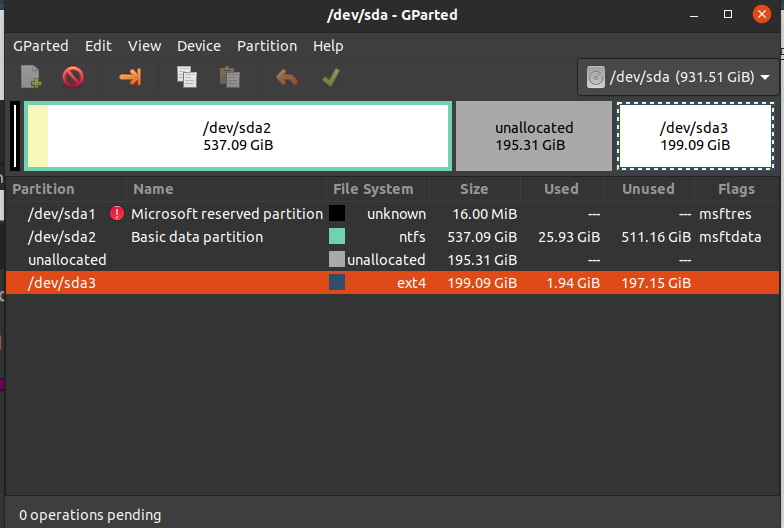Click the Apply all operations checkmark
The height and width of the screenshot is (528, 784).
pos(331,77)
